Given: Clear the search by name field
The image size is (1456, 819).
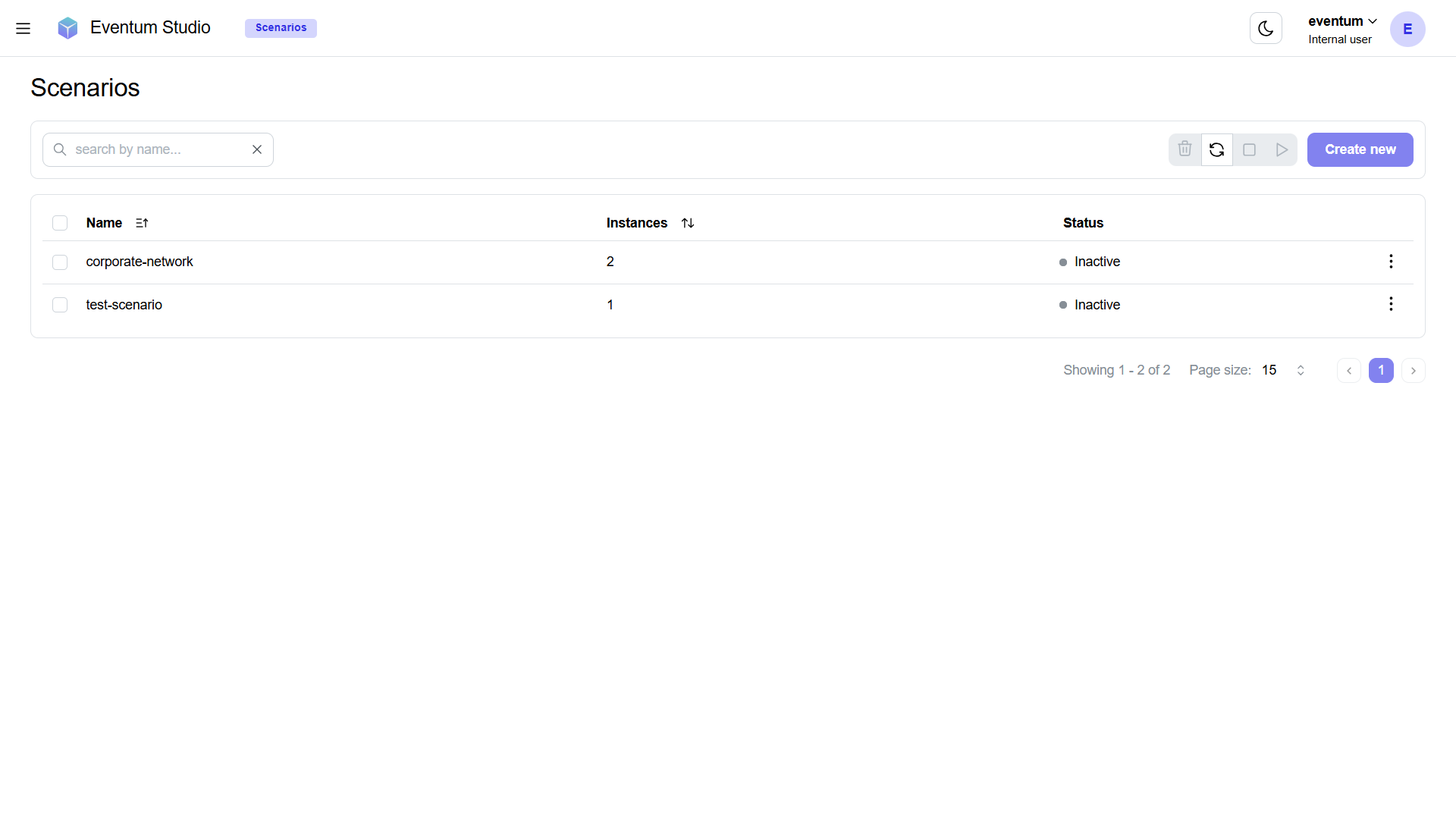Looking at the screenshot, I should (256, 149).
